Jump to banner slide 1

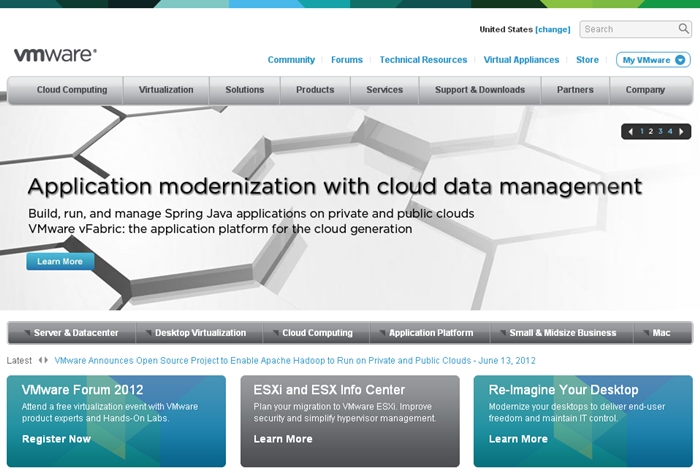[x=641, y=131]
